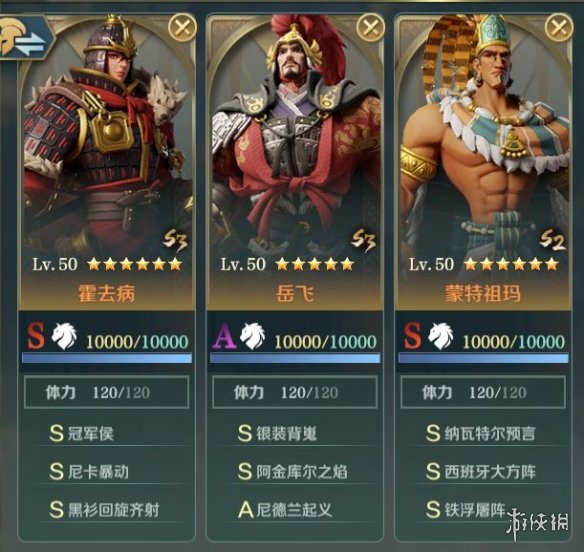The image size is (584, 552).
Task: Tap the cavalry horse icon under 岳飞
Action: [253, 336]
